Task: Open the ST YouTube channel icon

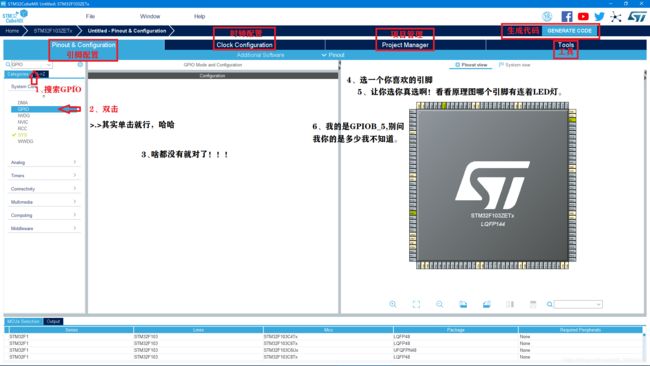Action: [583, 17]
